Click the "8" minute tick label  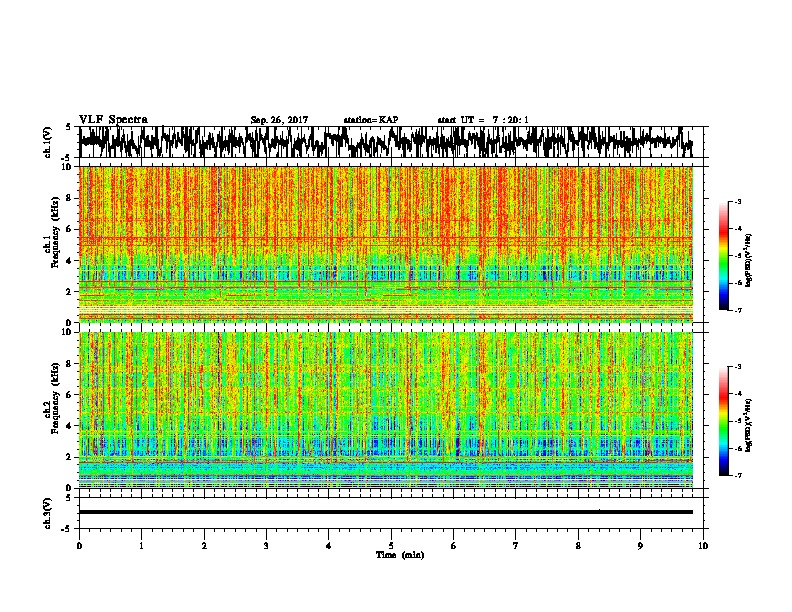point(578,546)
